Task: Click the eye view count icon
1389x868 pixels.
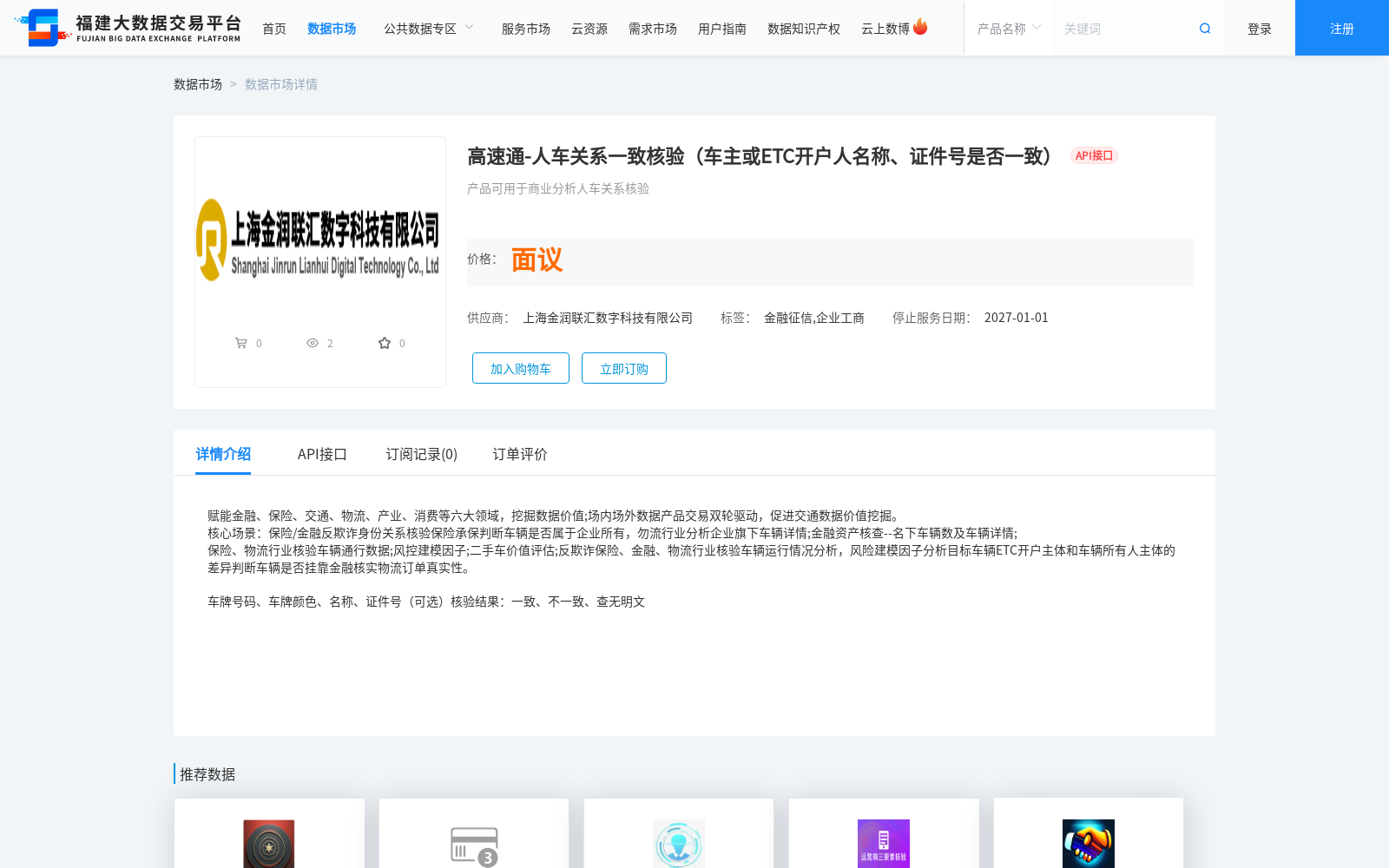Action: [313, 344]
